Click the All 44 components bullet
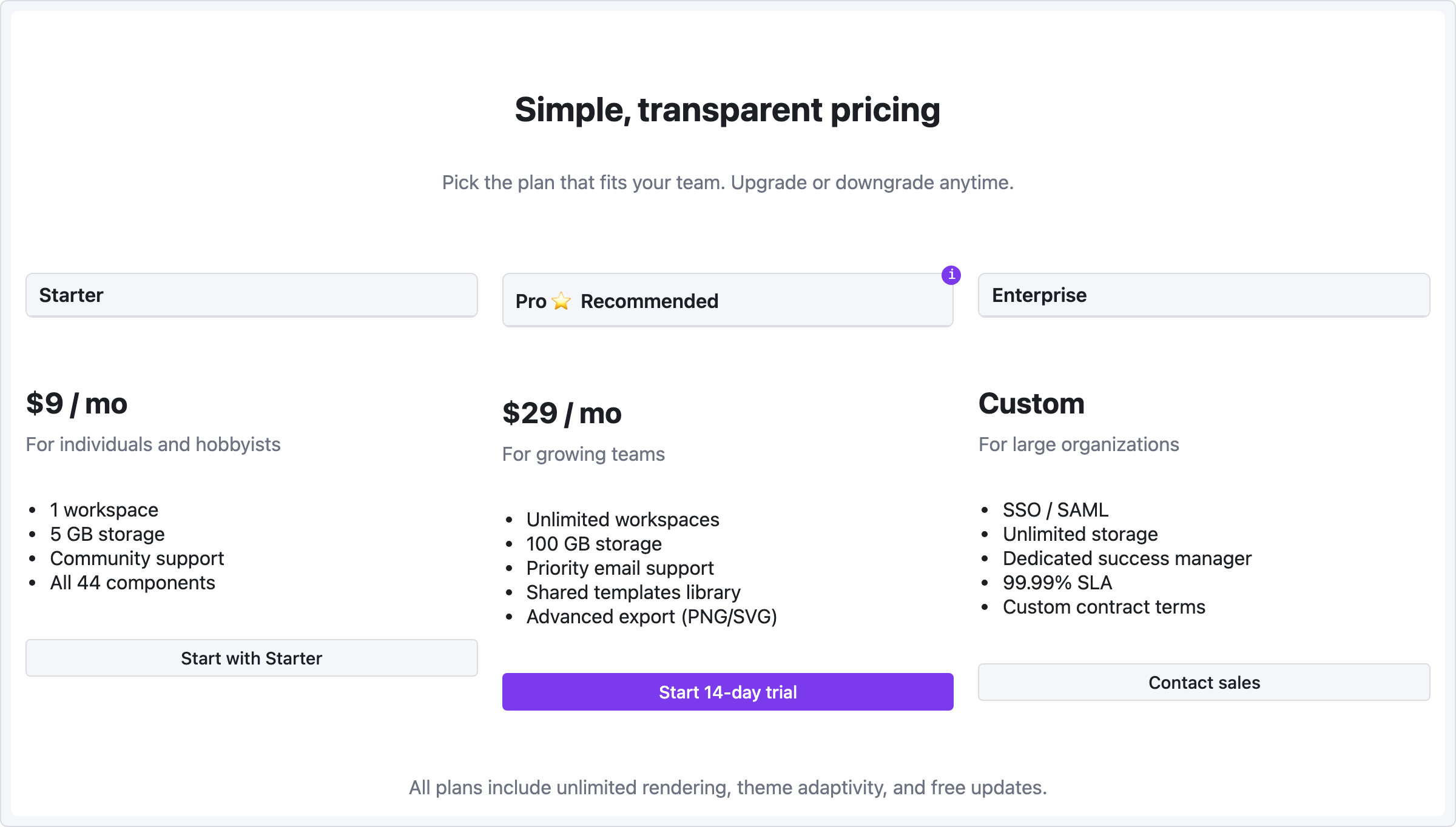This screenshot has height=827, width=1456. (x=132, y=582)
